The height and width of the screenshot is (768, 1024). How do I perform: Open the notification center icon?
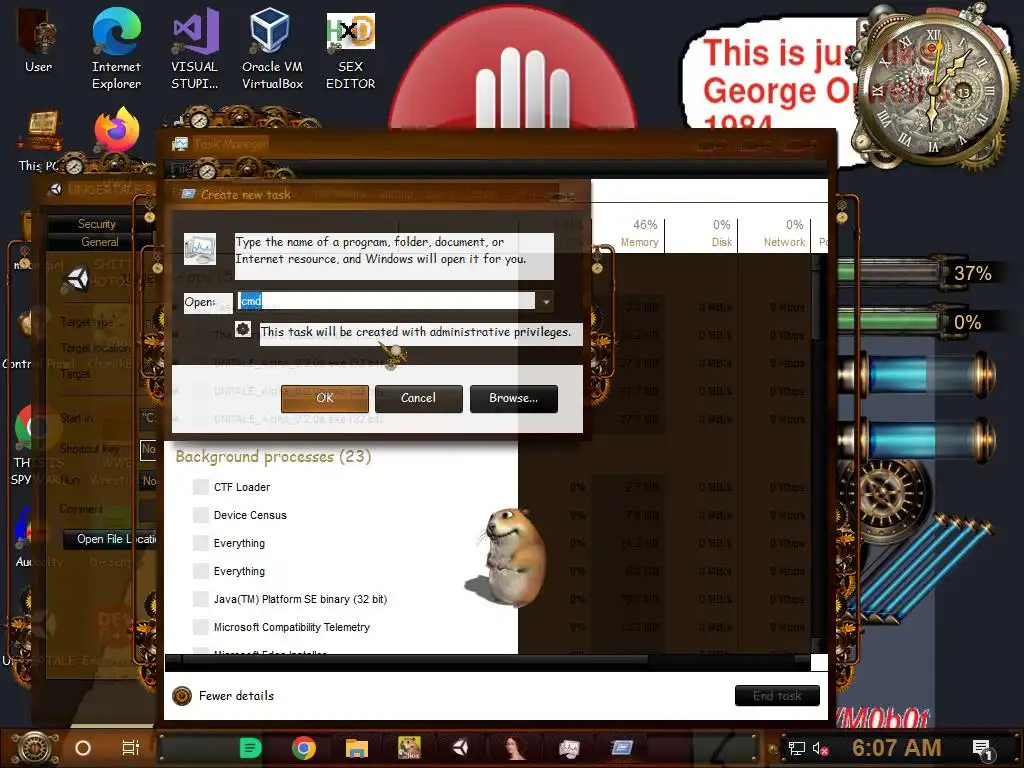982,749
